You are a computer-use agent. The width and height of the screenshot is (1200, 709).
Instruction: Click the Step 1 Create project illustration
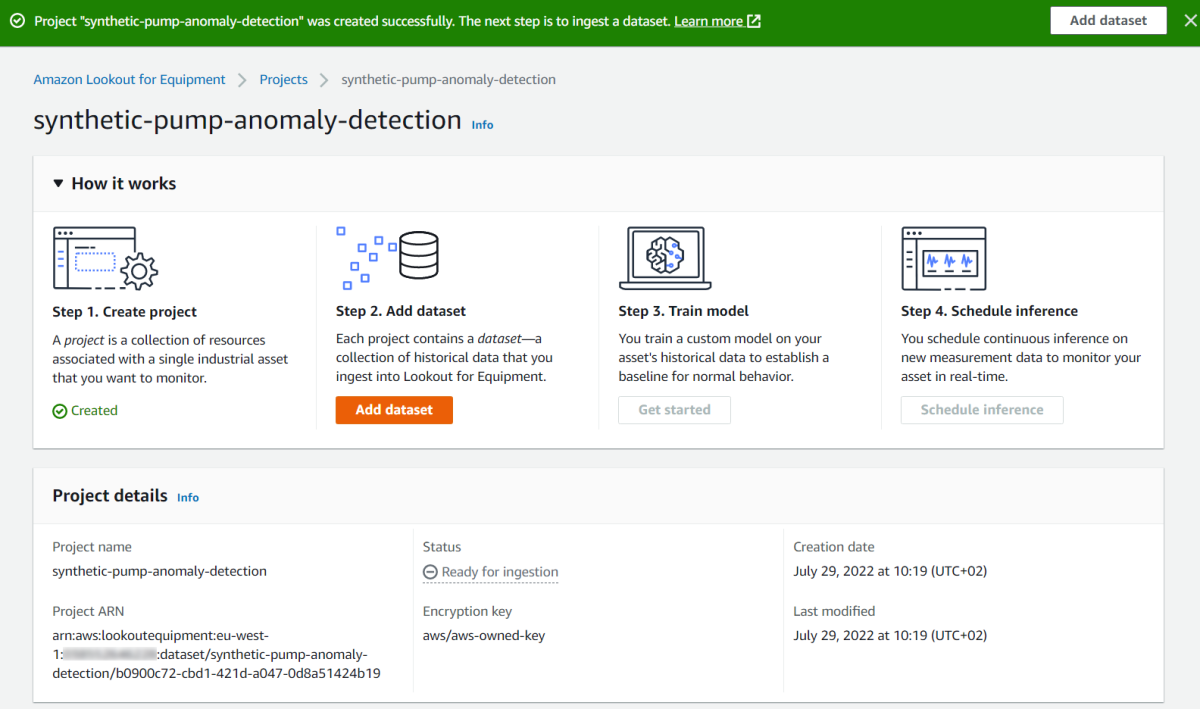(105, 257)
